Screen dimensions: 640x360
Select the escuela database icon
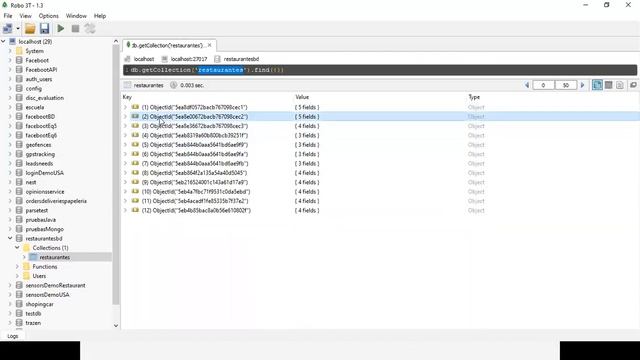(x=19, y=107)
